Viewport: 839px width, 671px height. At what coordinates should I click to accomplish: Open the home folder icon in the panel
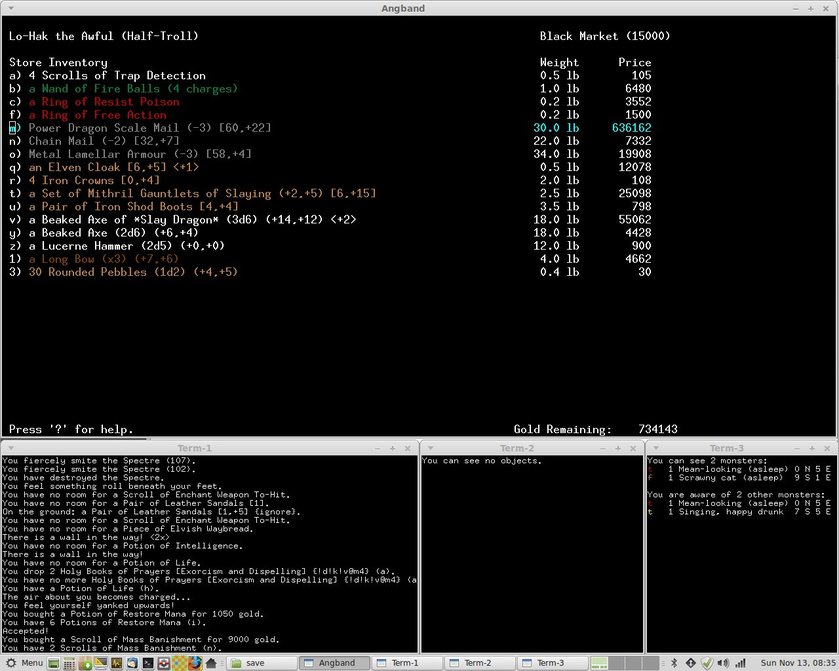pos(211,663)
